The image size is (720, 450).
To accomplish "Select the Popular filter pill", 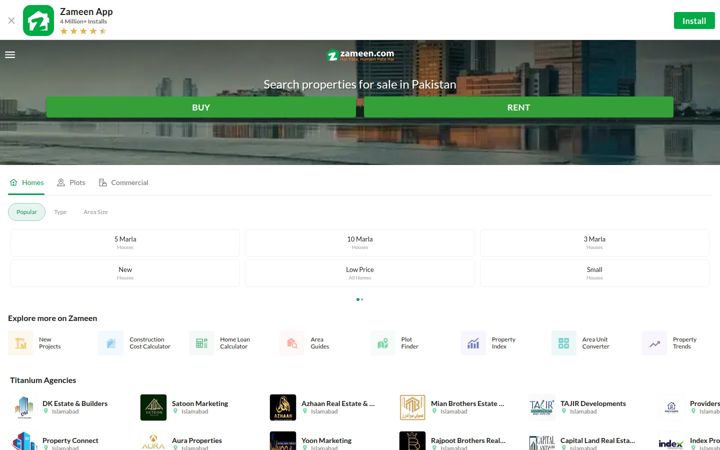I will (27, 212).
